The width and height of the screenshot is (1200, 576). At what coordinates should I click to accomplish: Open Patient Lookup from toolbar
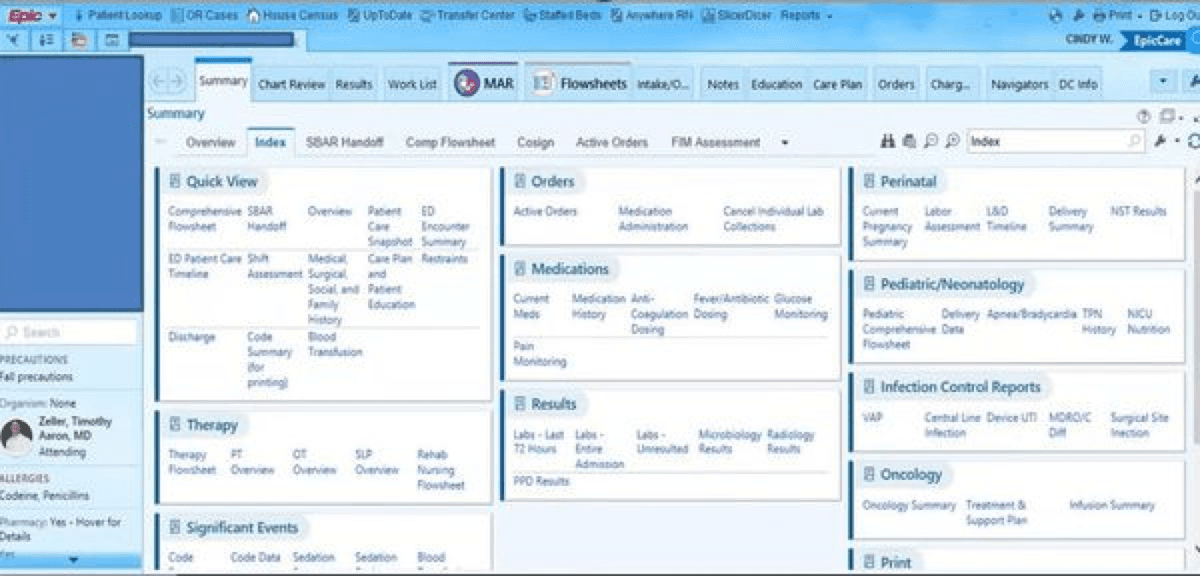117,16
